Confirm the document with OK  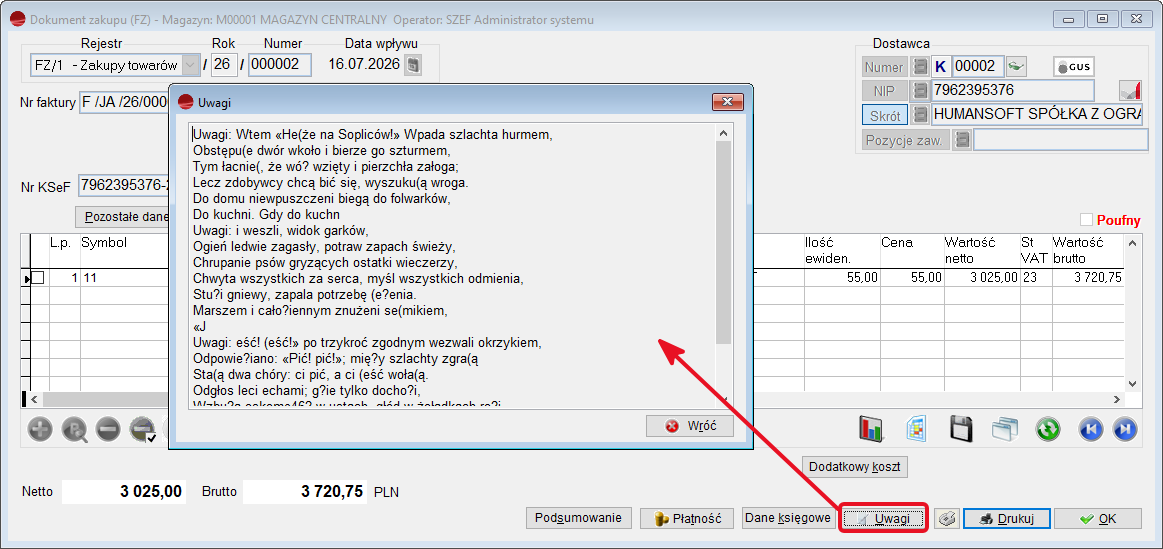tap(1098, 519)
